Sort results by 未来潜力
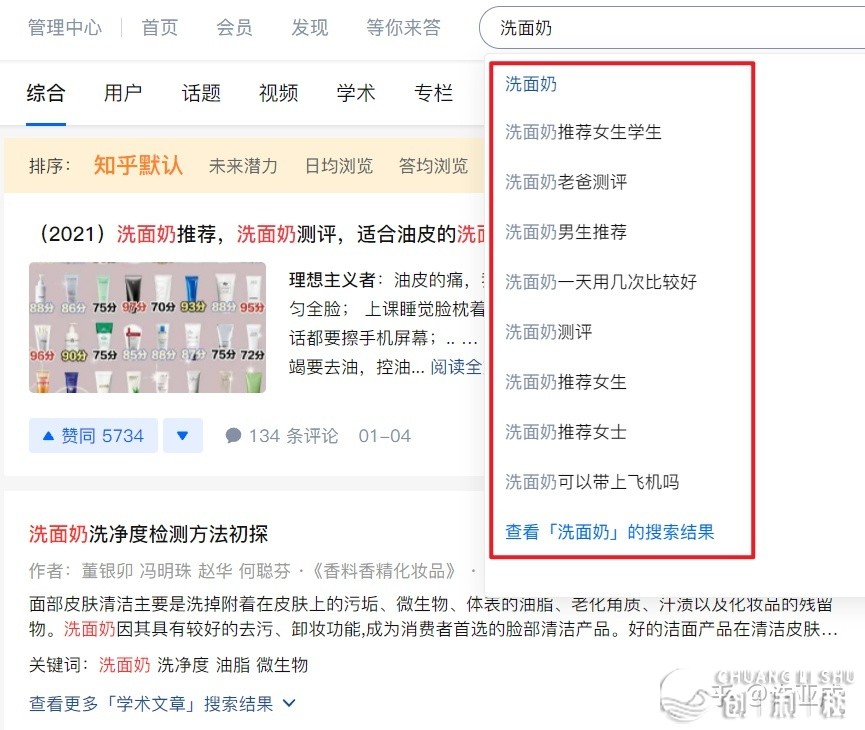The image size is (865, 730). (x=243, y=166)
